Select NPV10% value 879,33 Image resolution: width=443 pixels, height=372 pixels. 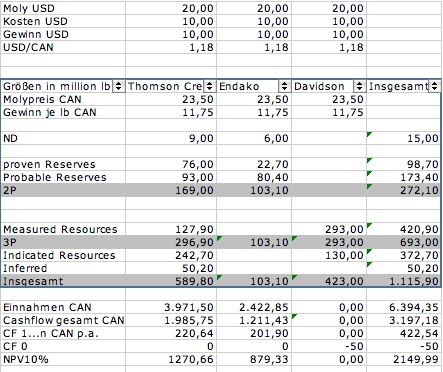[x=254, y=359]
